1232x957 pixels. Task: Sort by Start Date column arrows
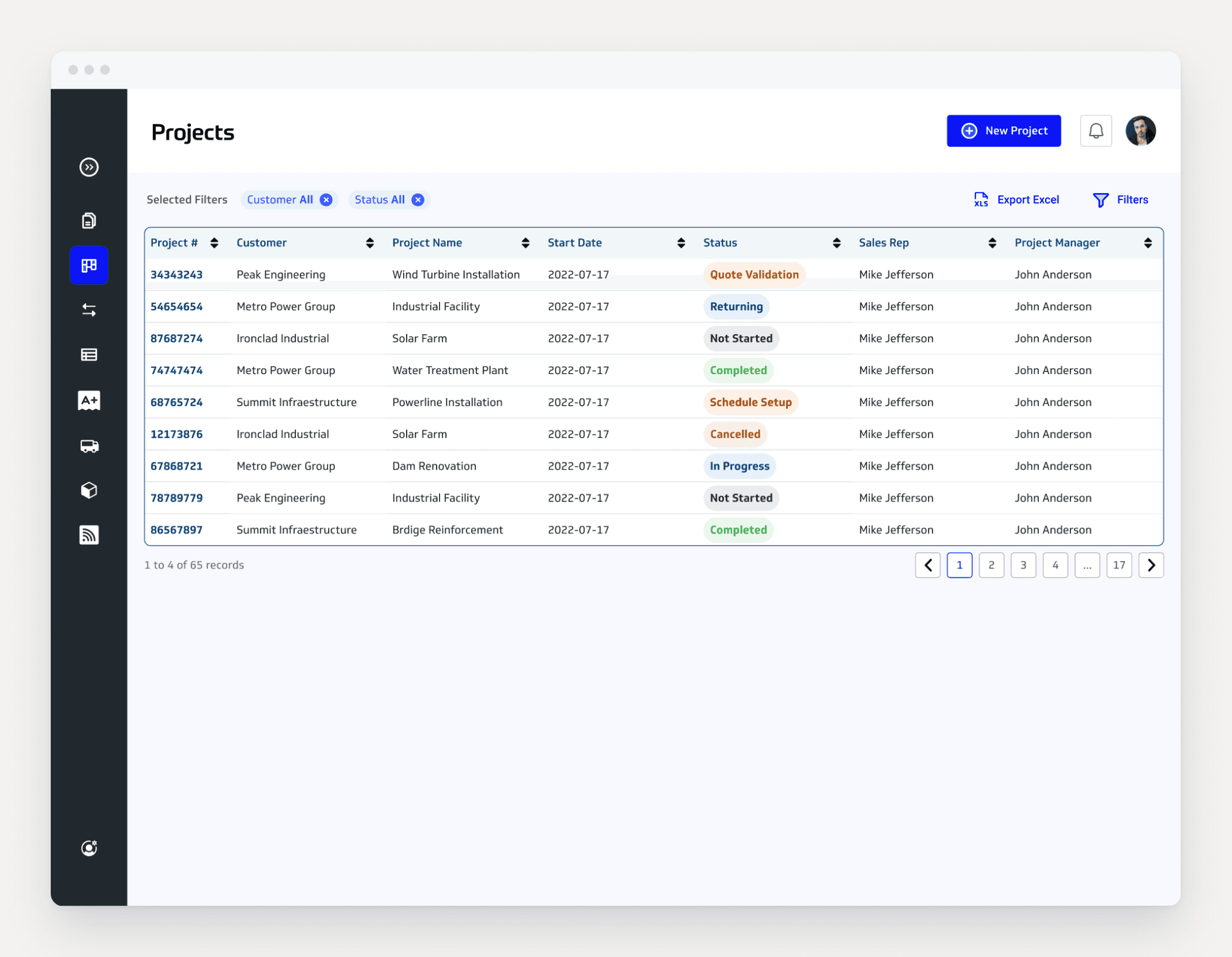click(681, 243)
